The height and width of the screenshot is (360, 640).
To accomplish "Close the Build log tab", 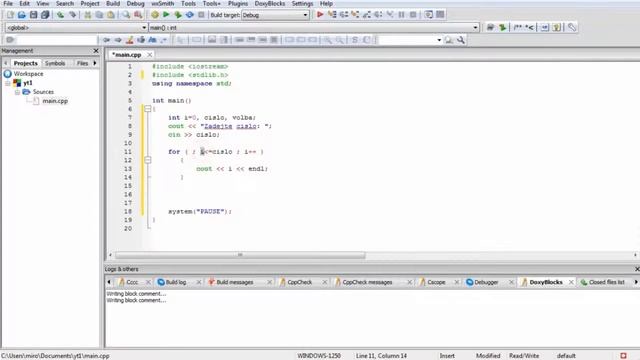I will pos(199,282).
